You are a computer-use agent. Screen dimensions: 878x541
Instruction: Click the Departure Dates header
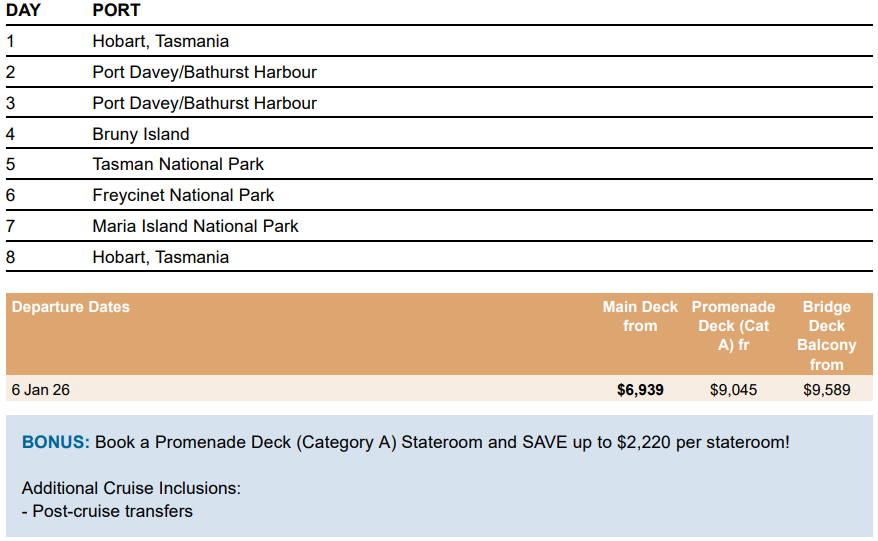pyautogui.click(x=71, y=307)
